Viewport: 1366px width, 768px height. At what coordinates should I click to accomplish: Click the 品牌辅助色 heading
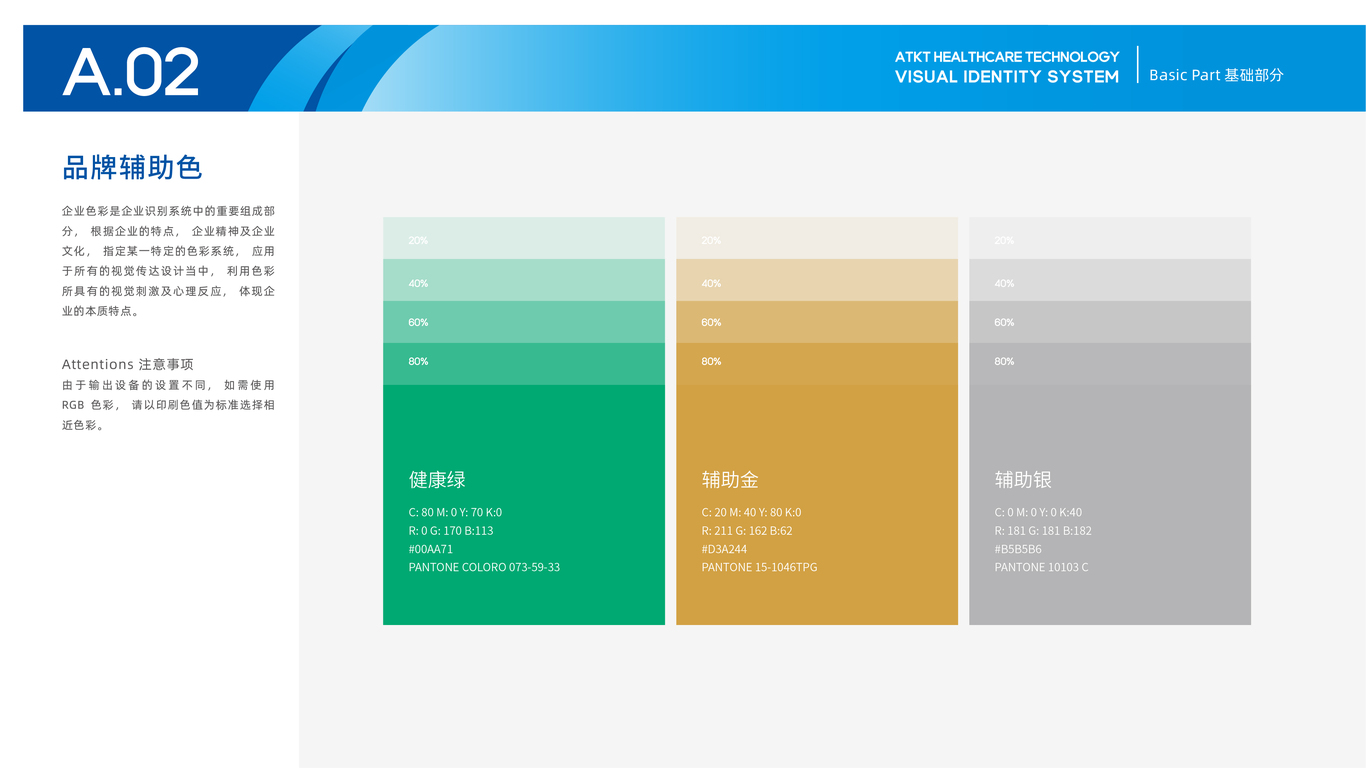[x=132, y=167]
